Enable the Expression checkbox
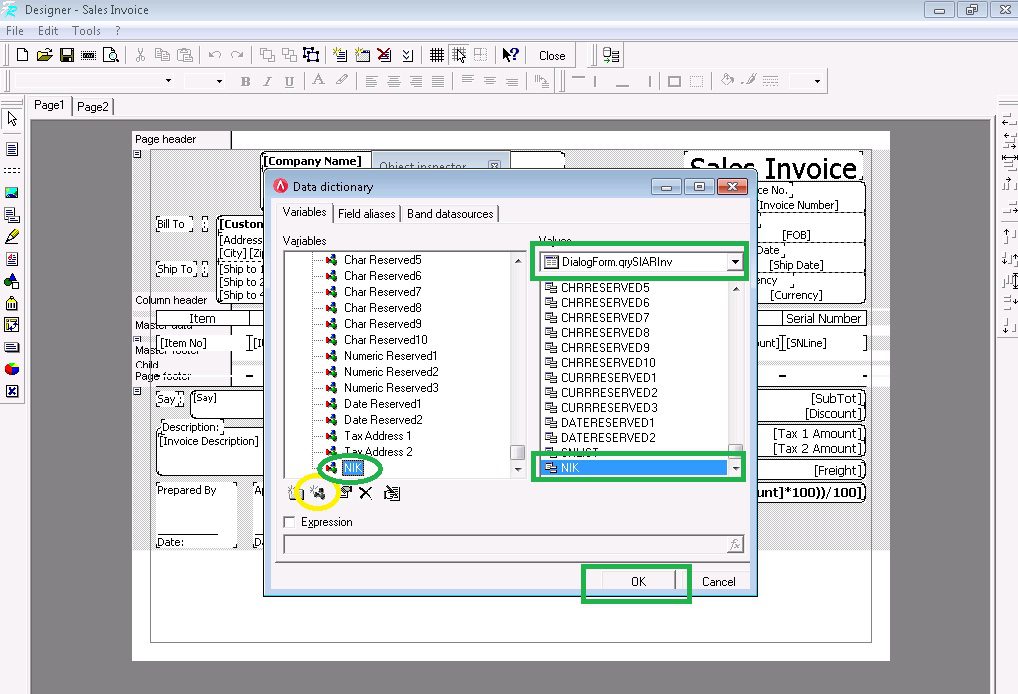Image resolution: width=1018 pixels, height=694 pixels. pos(290,521)
